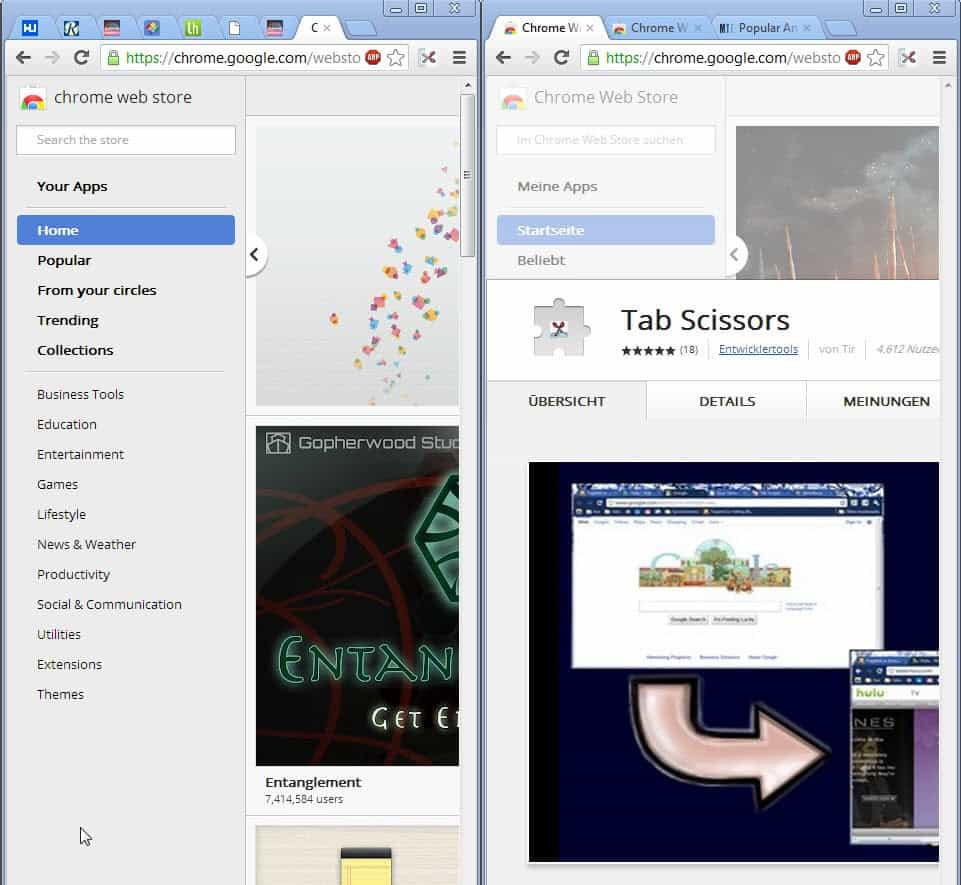The height and width of the screenshot is (885, 961).
Task: Collapse the left store carousel with arrow
Action: (x=254, y=255)
